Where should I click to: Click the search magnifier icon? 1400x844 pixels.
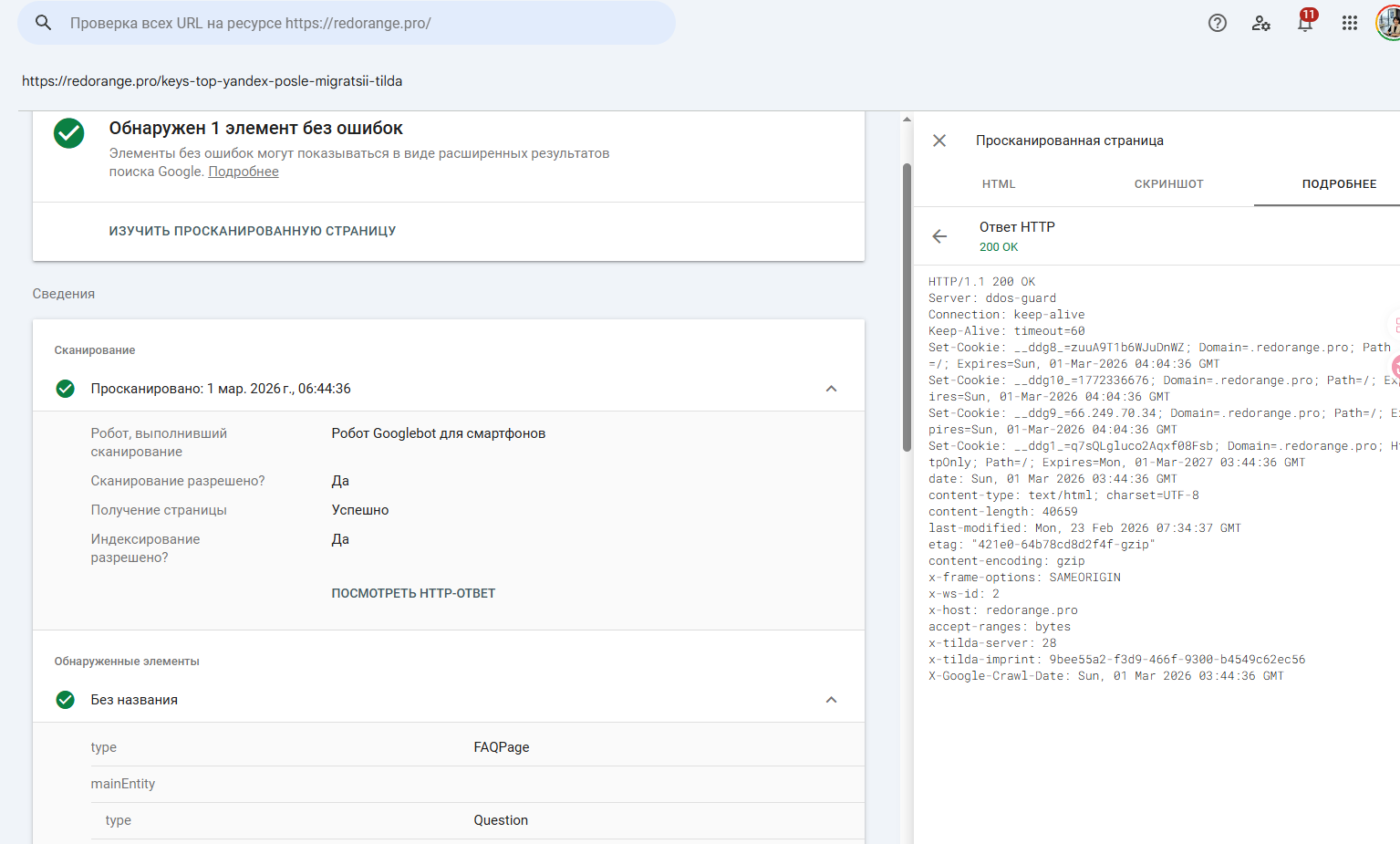43,23
